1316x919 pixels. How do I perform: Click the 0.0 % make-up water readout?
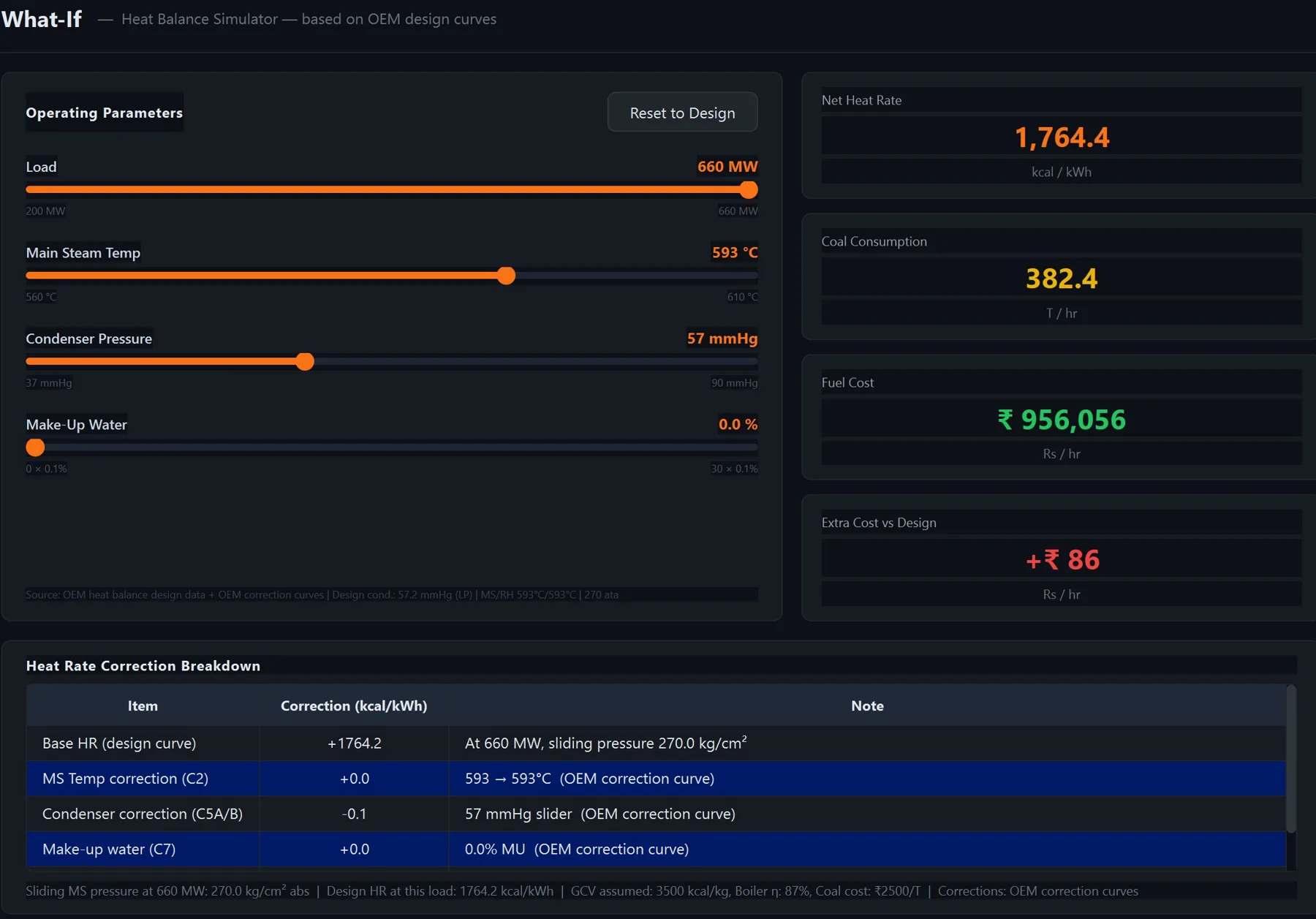click(738, 424)
